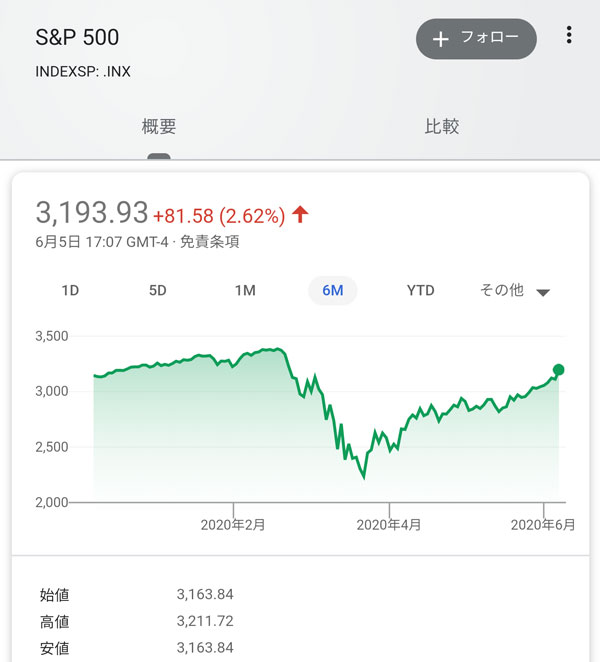This screenshot has width=600, height=662.
Task: Click the 2020年6月 axis marker
Action: click(x=543, y=524)
